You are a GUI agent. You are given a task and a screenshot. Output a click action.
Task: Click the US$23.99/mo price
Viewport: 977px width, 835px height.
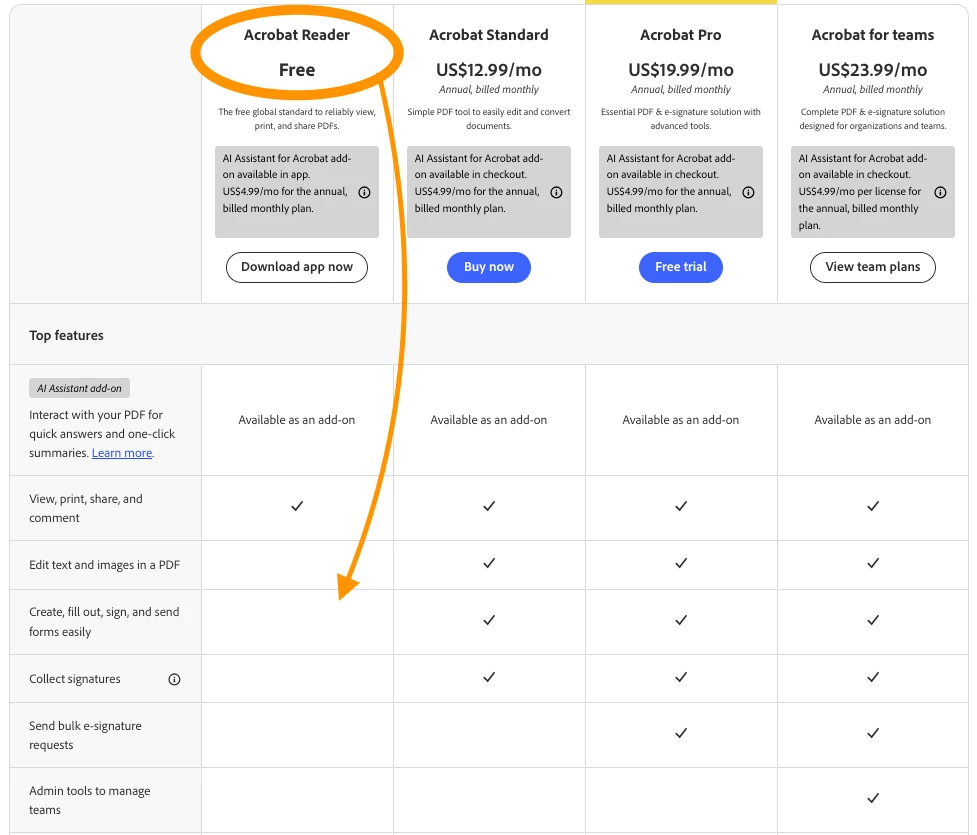872,70
